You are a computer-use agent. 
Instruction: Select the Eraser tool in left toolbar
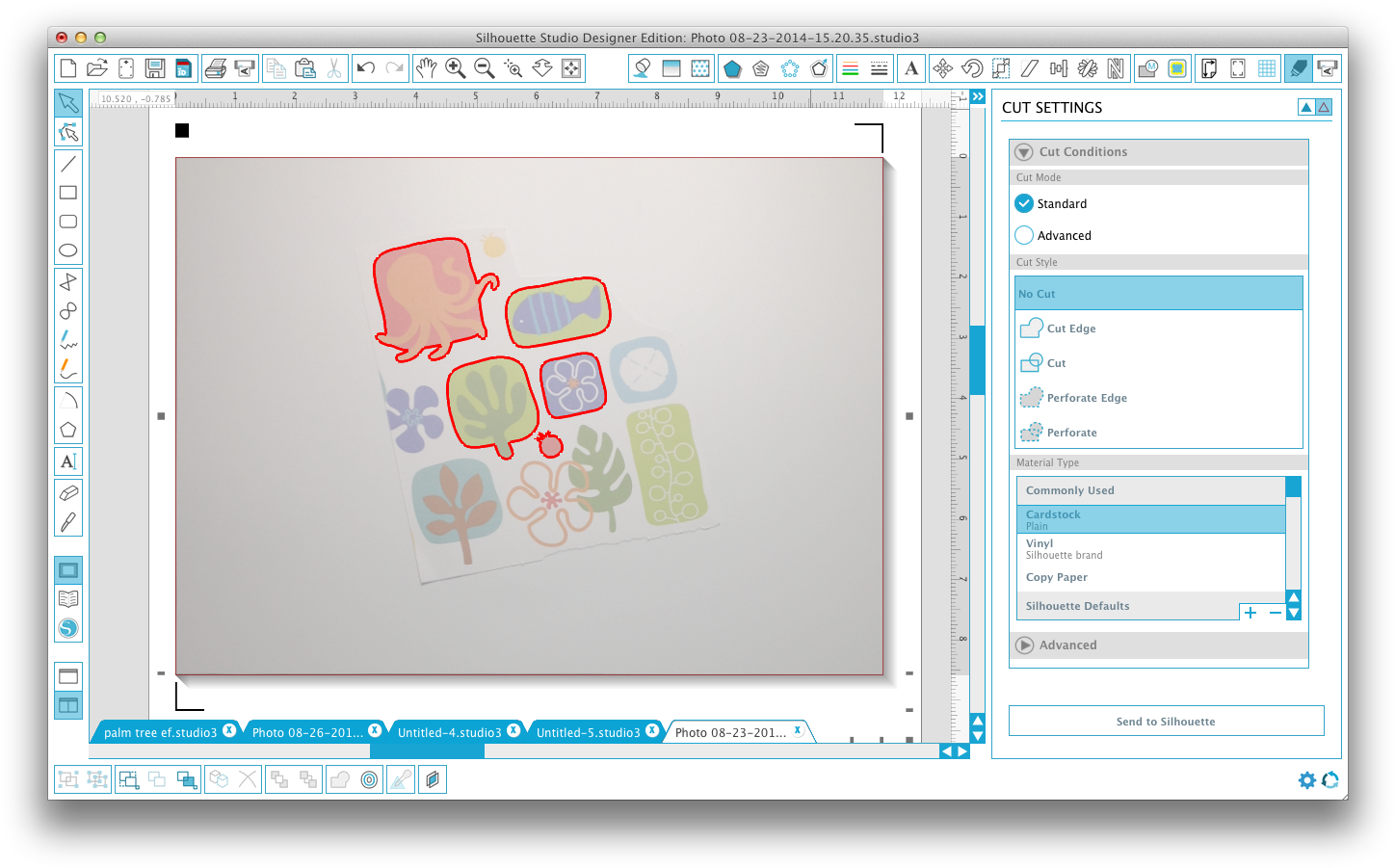tap(68, 493)
